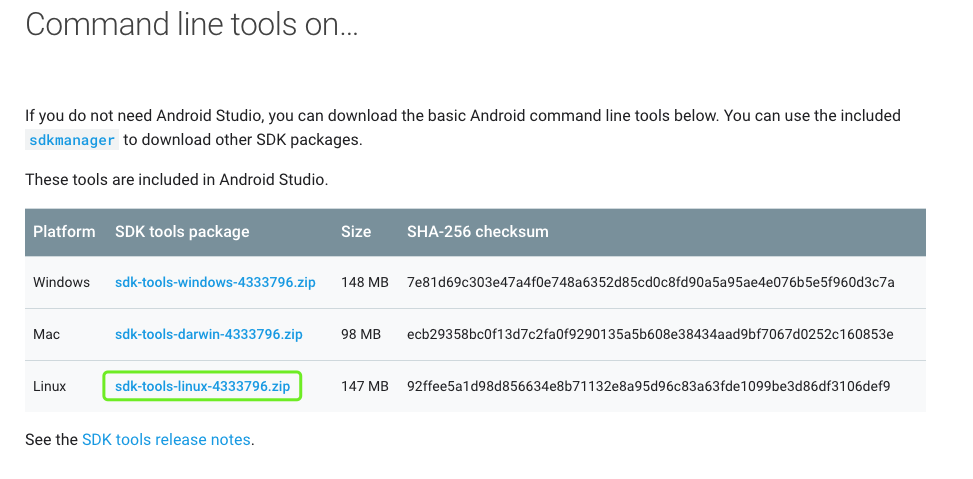Click the 'Command line tools on...' heading
The height and width of the screenshot is (479, 973).
pos(191,24)
